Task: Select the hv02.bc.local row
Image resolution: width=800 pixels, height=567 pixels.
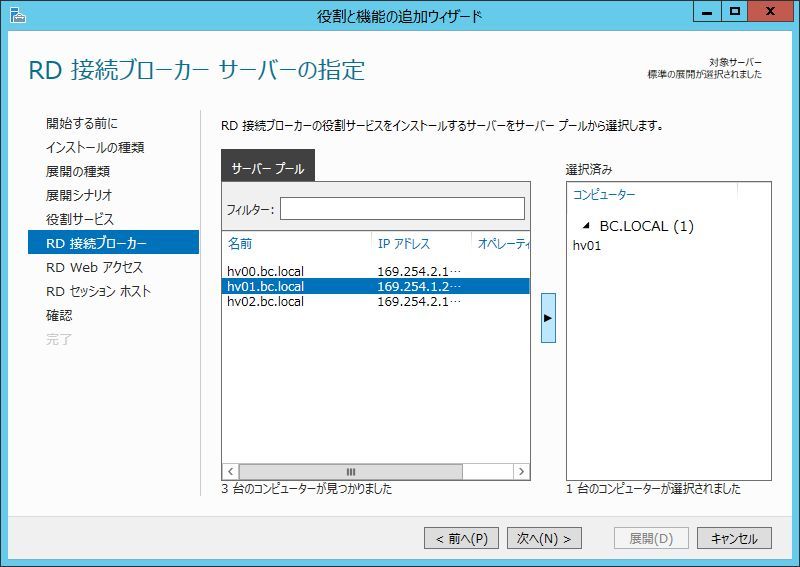Action: (376, 301)
